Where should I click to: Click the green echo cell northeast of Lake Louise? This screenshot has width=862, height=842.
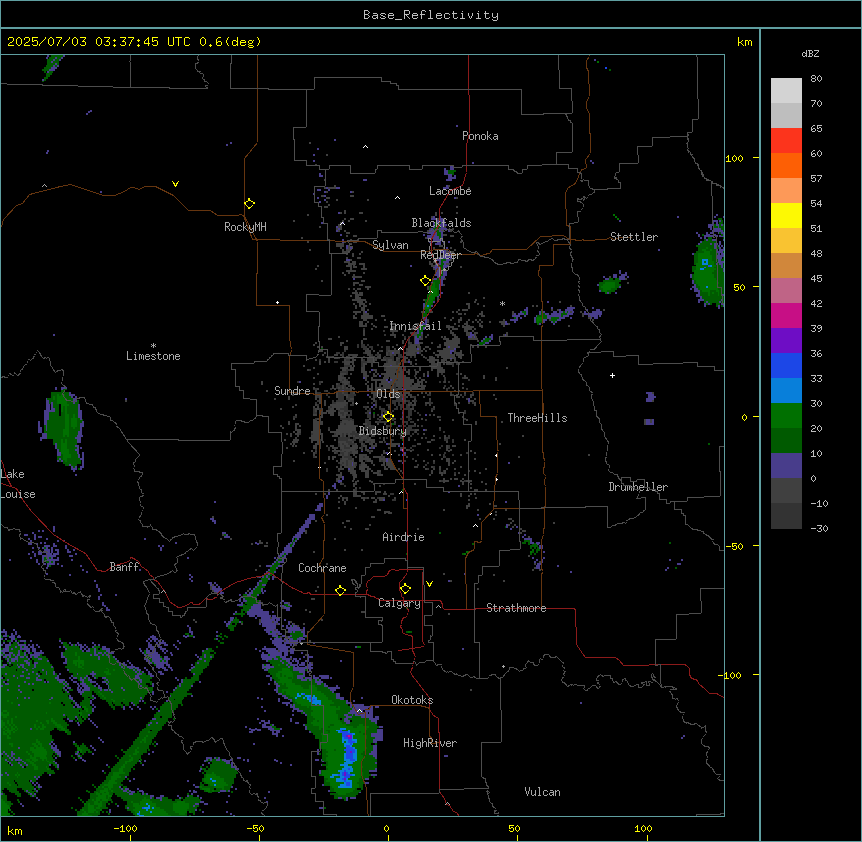(x=63, y=429)
